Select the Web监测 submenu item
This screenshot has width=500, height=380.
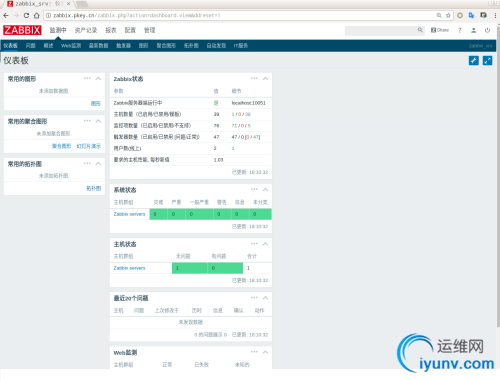(71, 46)
